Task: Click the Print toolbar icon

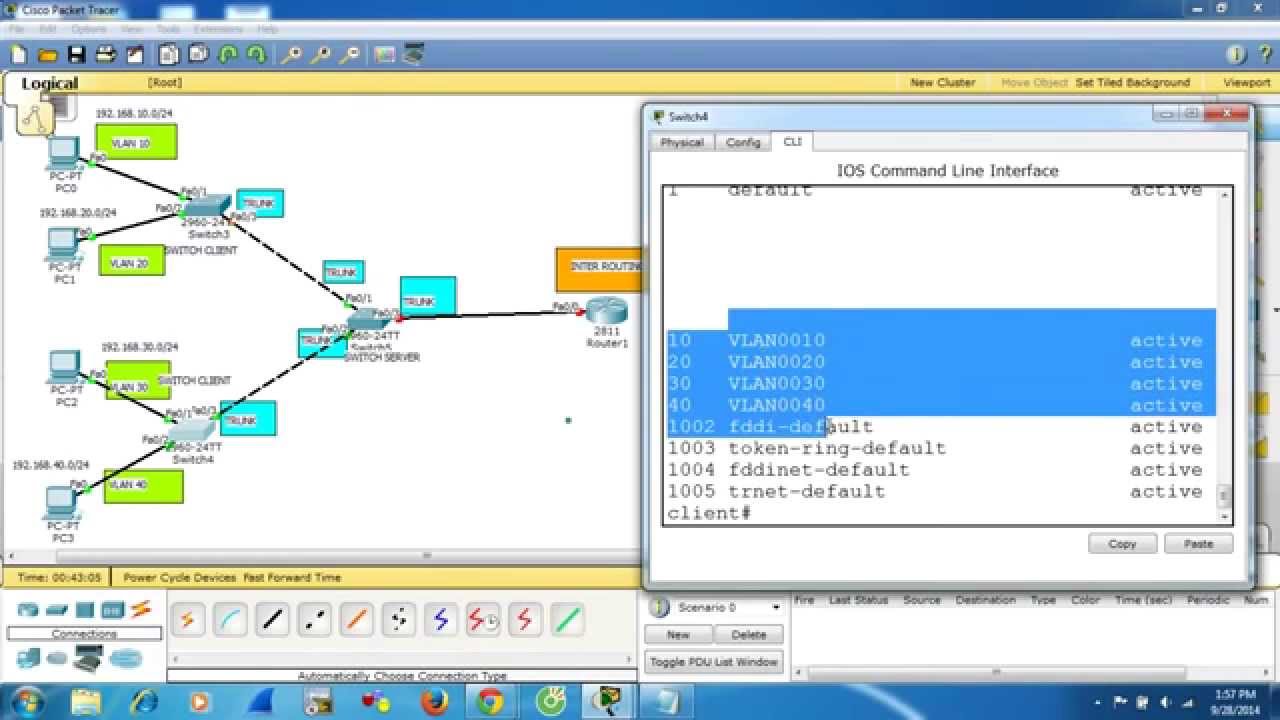Action: pyautogui.click(x=106, y=55)
